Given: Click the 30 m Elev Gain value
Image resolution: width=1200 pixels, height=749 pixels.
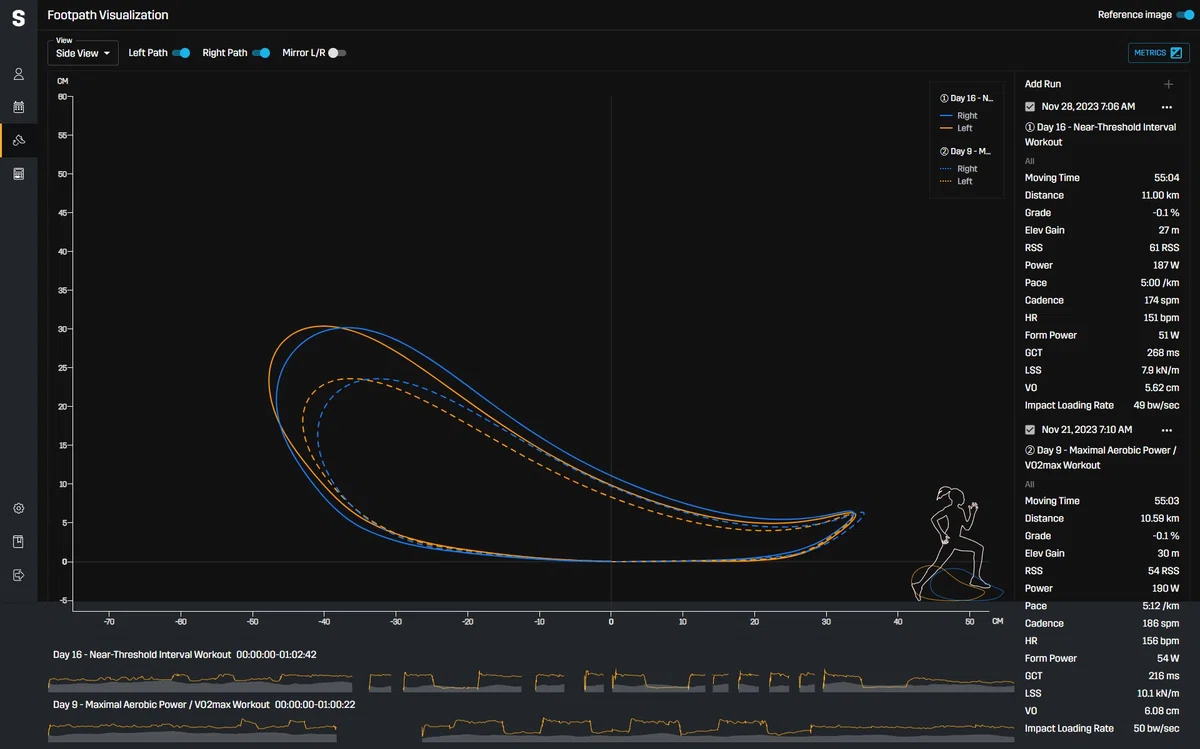Looking at the screenshot, I should point(1169,553).
